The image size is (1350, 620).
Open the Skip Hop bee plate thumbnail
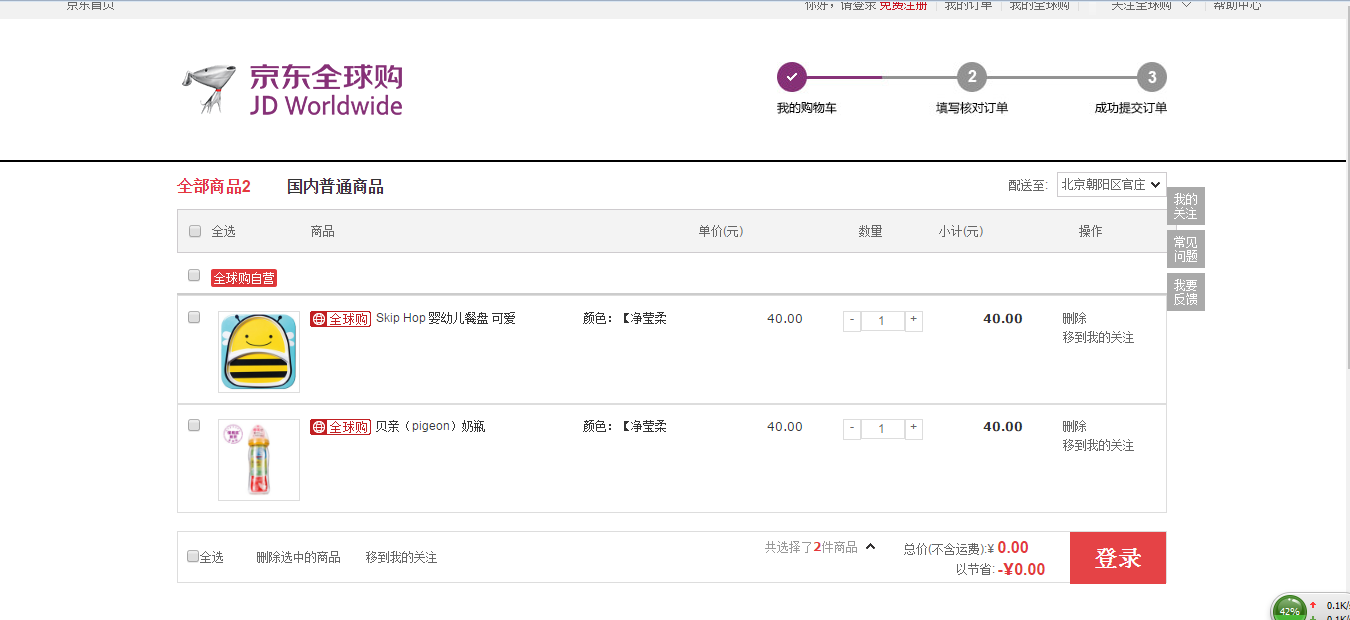click(x=259, y=352)
